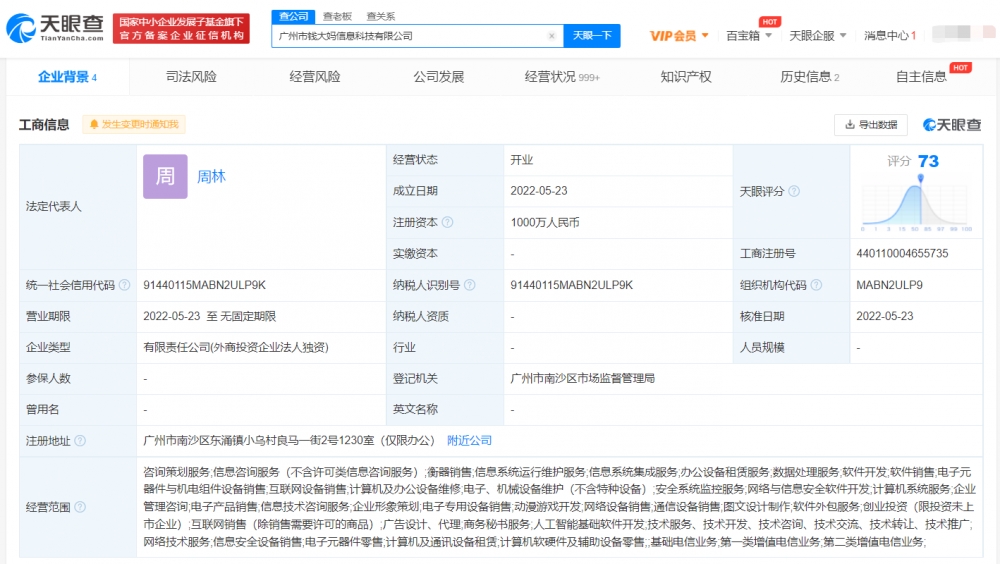1000x564 pixels.
Task: Switch to the 查关系 search tab
Action: click(x=381, y=16)
